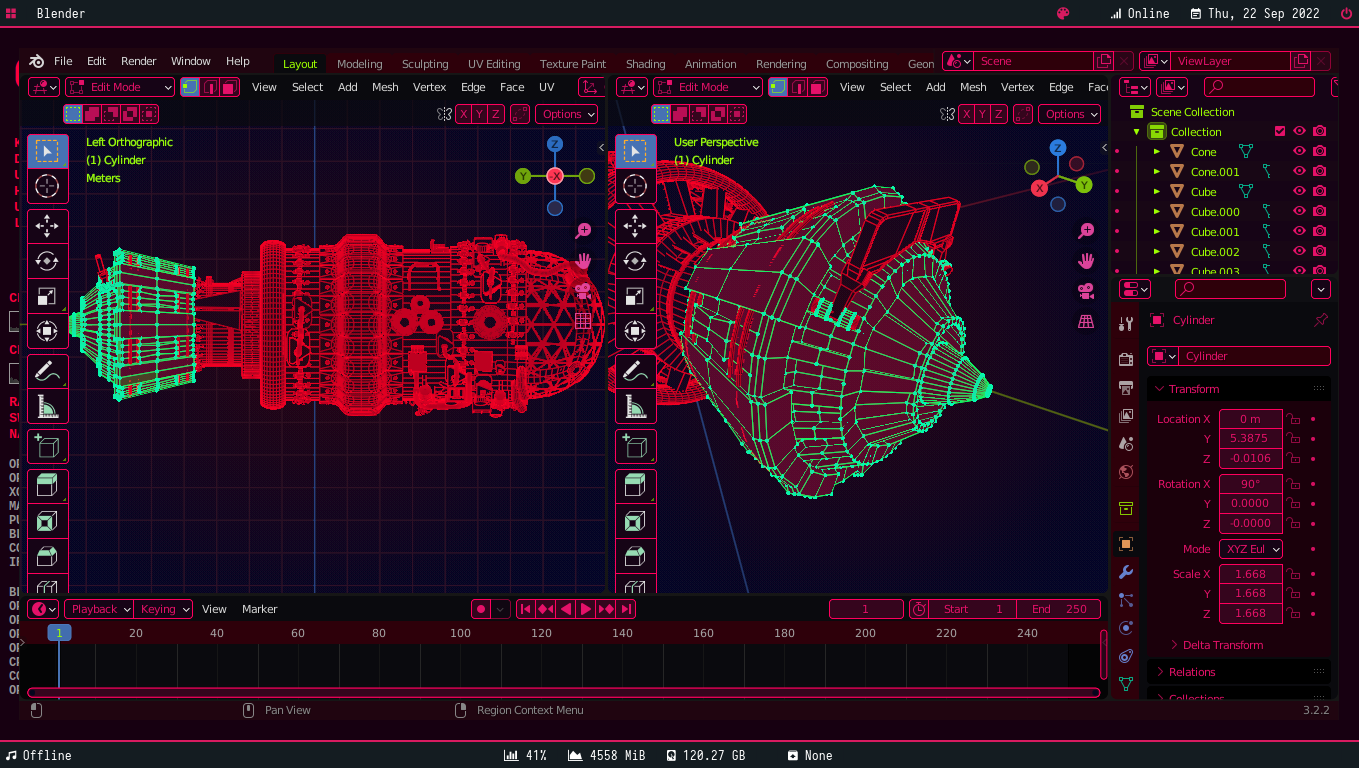
Task: Select the Scale tool in left viewport
Action: tap(47, 296)
